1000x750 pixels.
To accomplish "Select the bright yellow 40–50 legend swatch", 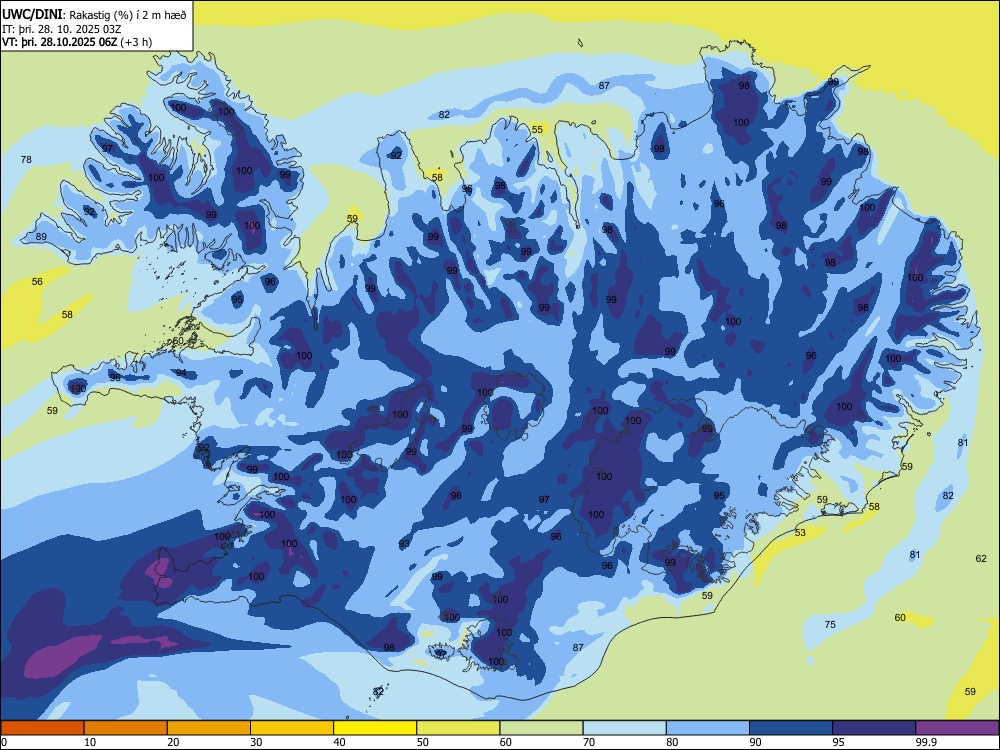I will pos(375,728).
